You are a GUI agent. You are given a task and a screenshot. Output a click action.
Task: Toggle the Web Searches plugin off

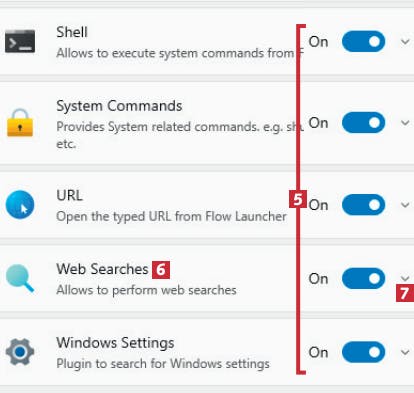(x=363, y=278)
